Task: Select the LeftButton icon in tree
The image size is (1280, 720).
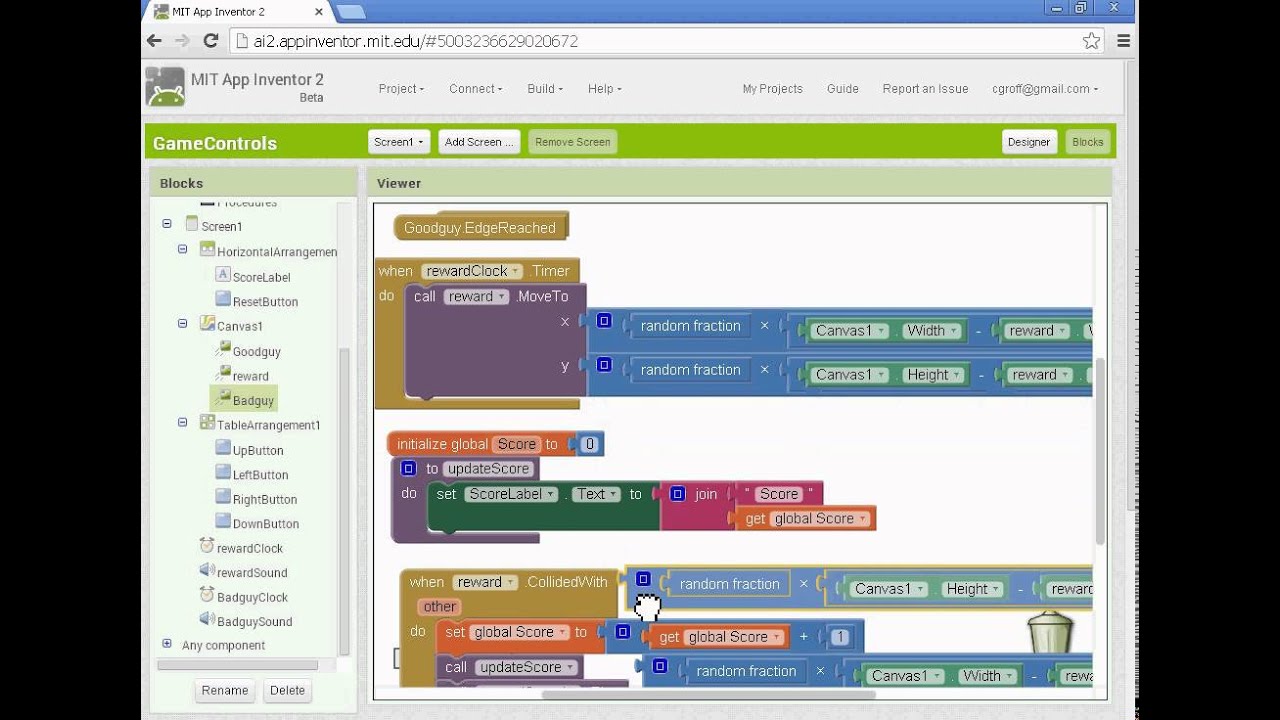Action: click(x=223, y=472)
